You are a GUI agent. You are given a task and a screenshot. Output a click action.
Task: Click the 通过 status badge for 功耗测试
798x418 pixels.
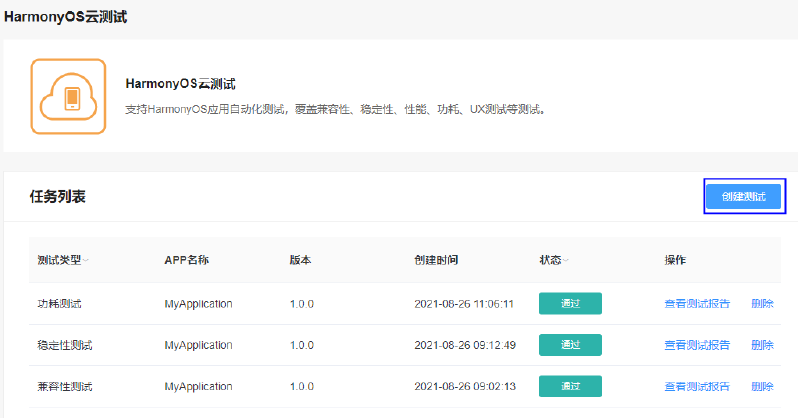570,303
